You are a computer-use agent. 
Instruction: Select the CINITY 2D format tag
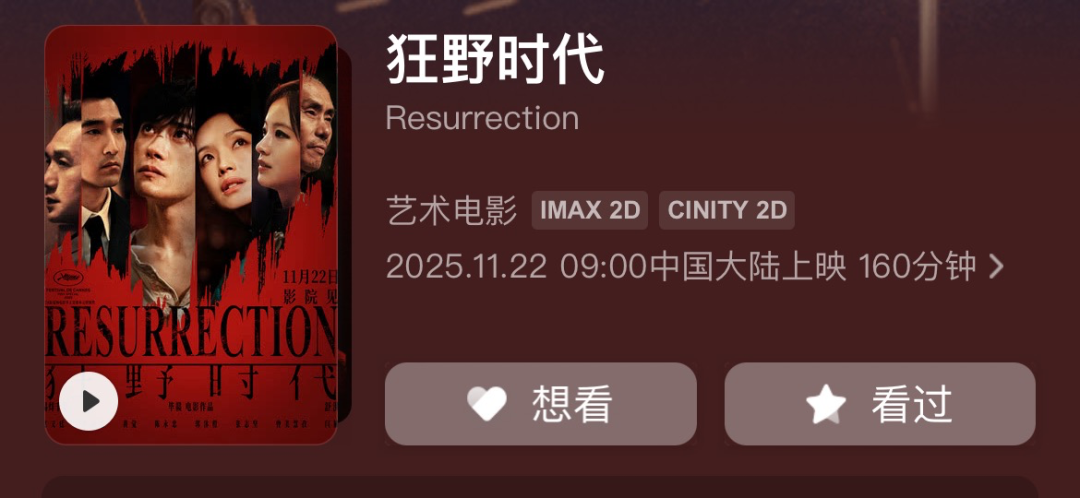point(727,210)
